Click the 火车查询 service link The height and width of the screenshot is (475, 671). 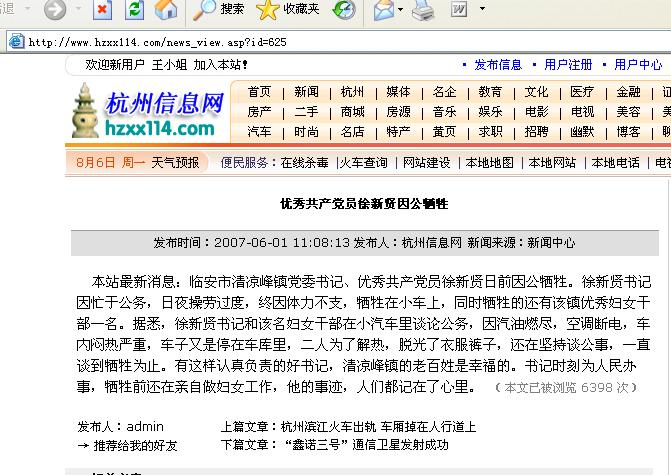363,163
